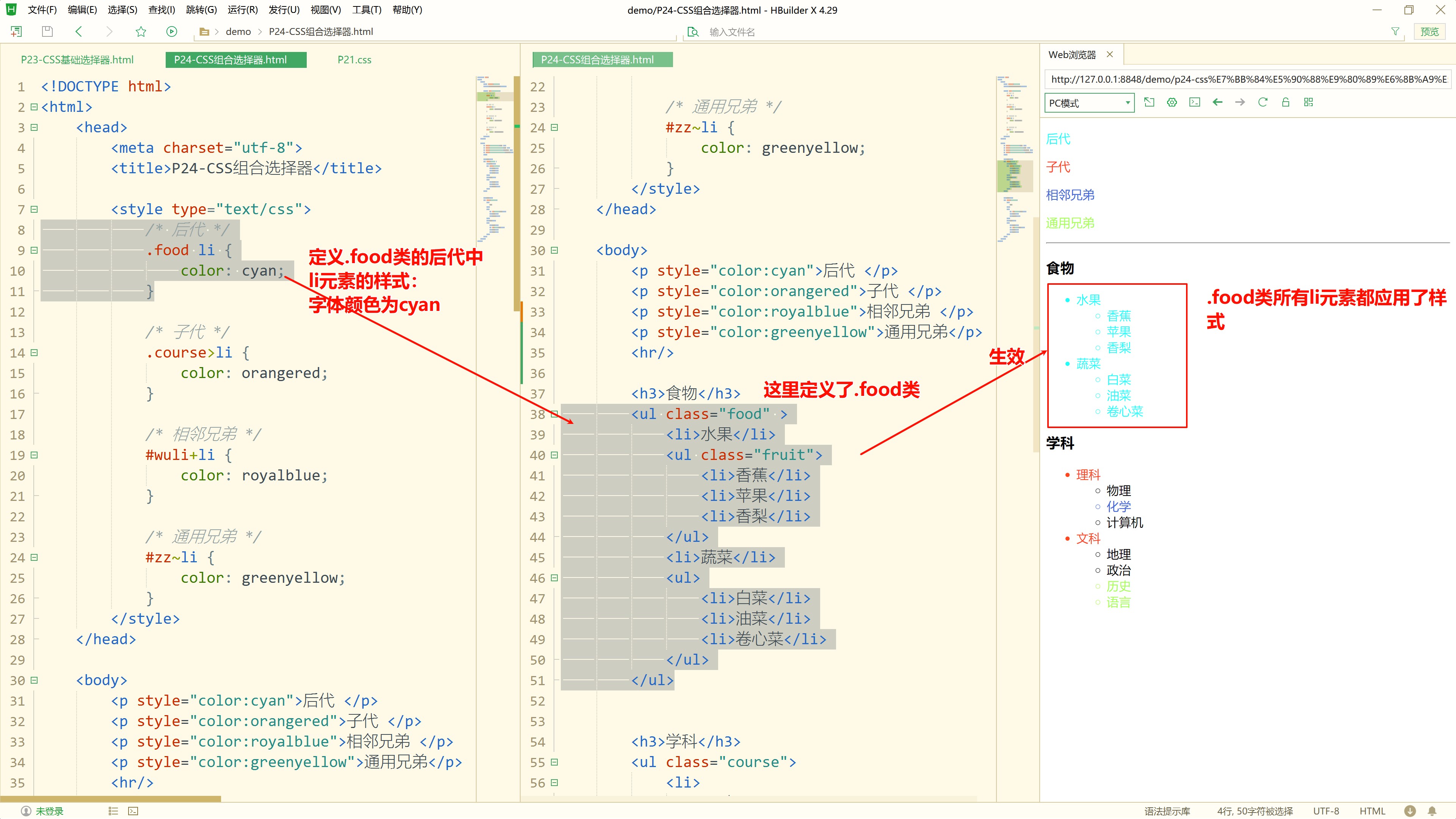
Task: Open the PC模式 dropdown
Action: 1089,103
